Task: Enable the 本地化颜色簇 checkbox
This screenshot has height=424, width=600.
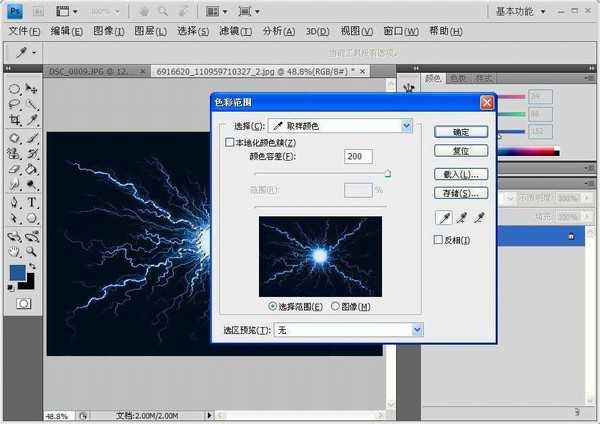Action: (x=230, y=144)
